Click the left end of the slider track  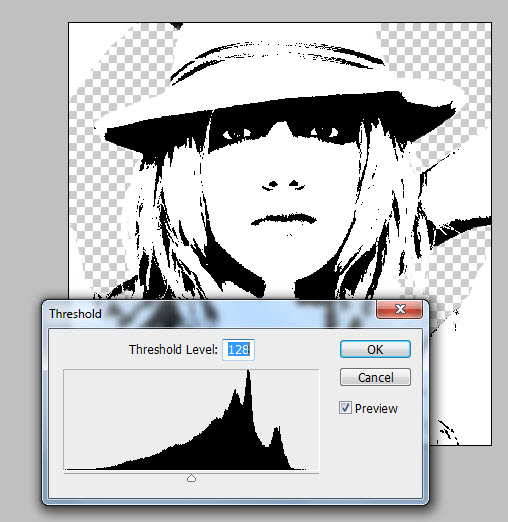(65, 472)
